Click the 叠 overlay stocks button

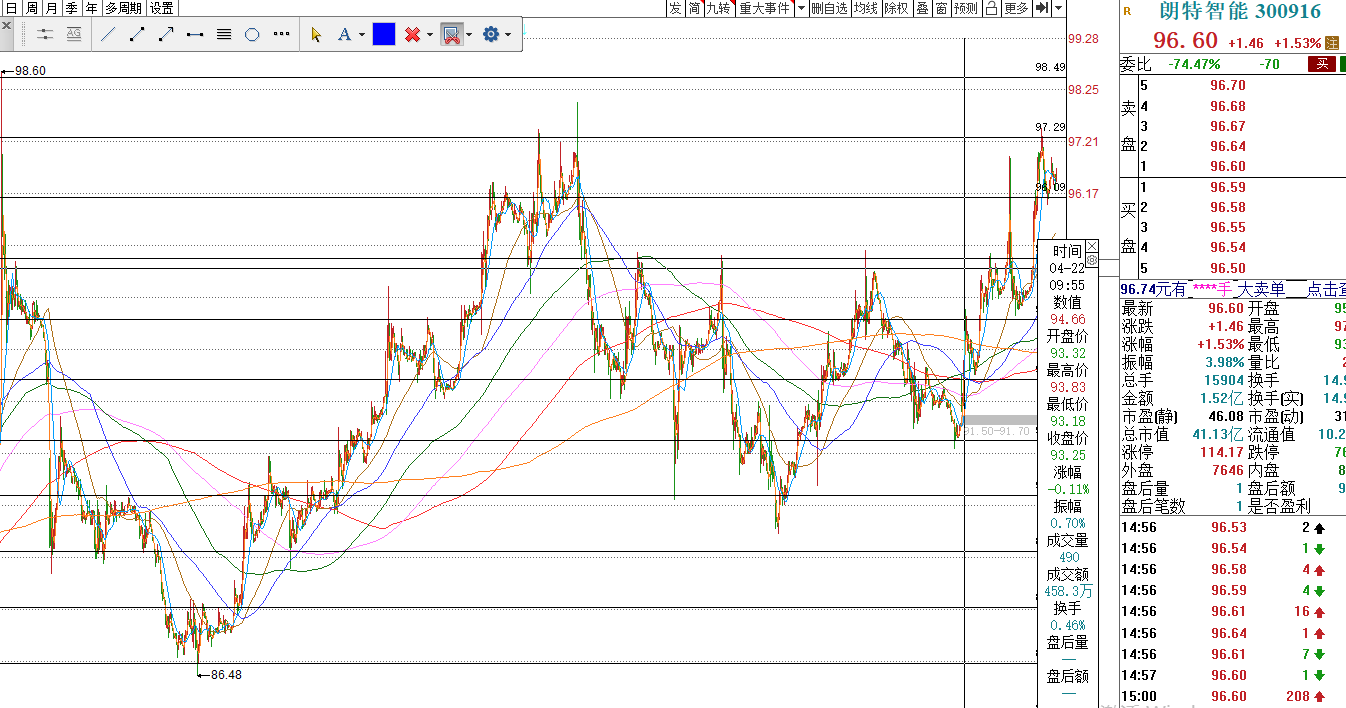tap(922, 8)
